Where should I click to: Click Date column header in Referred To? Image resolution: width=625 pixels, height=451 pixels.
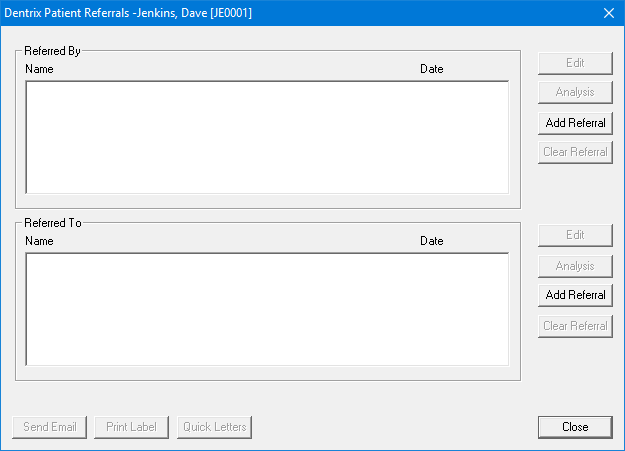click(x=431, y=241)
